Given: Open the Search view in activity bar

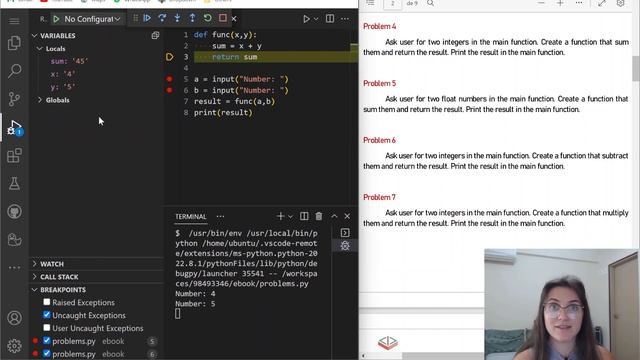Looking at the screenshot, I should 14,71.
